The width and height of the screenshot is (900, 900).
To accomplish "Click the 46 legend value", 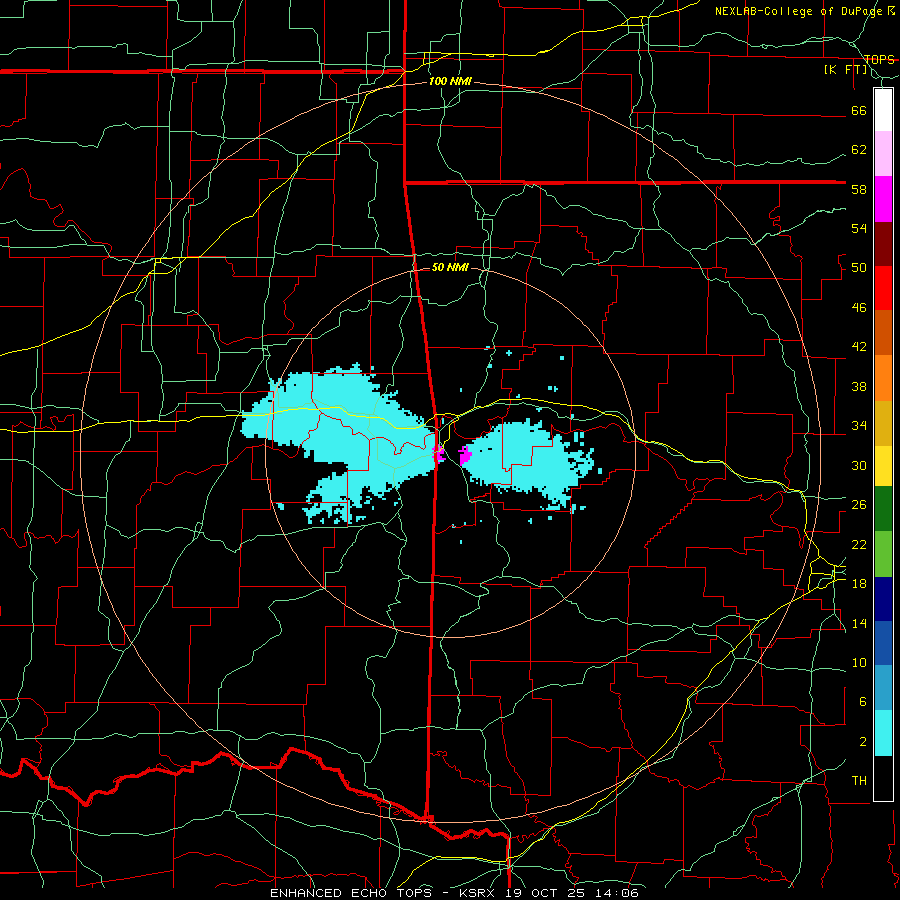I will (x=859, y=307).
